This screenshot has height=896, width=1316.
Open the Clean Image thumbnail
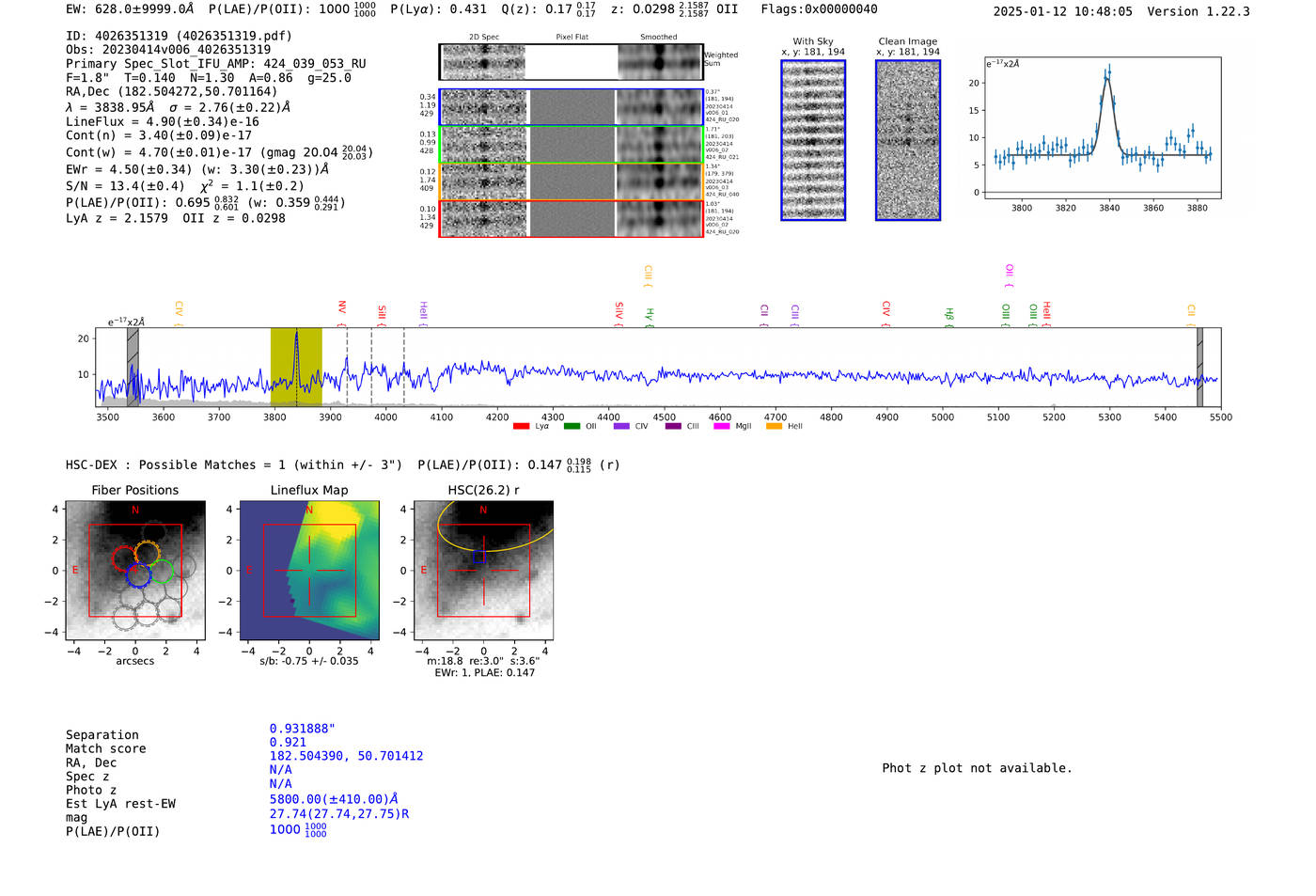[x=908, y=140]
